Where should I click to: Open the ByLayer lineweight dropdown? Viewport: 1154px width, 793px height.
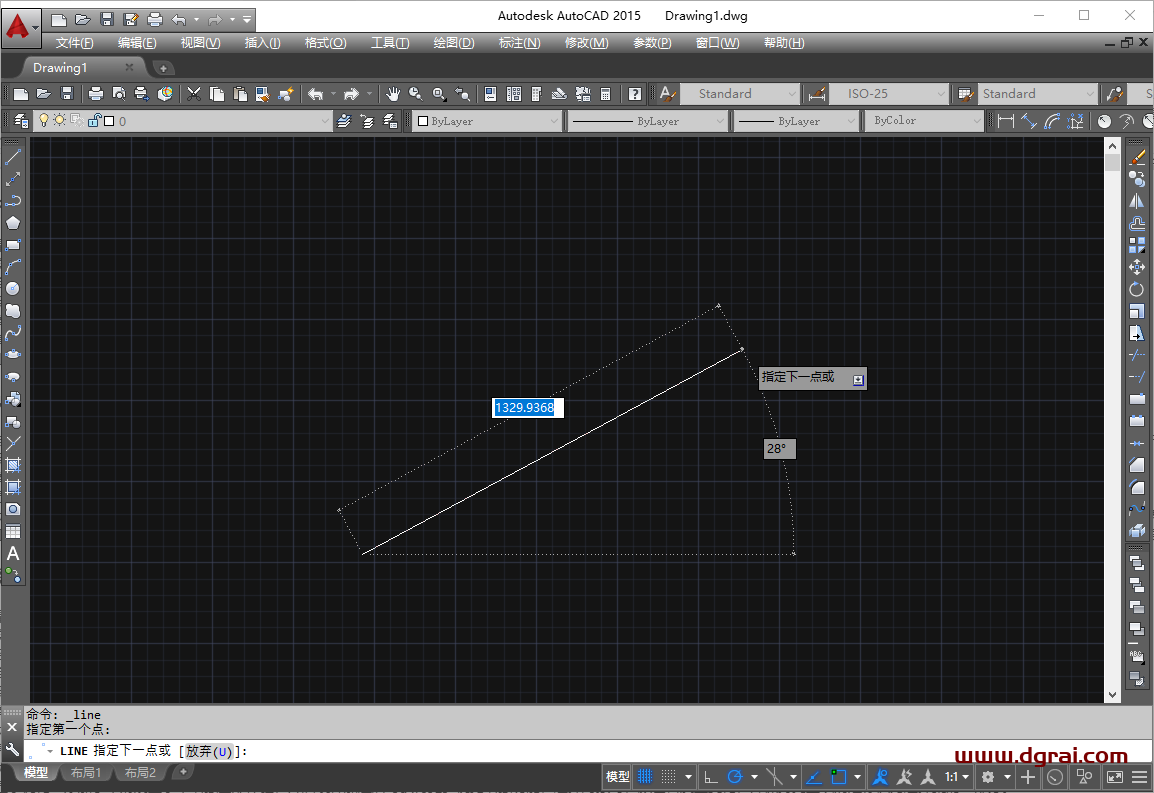pos(851,121)
